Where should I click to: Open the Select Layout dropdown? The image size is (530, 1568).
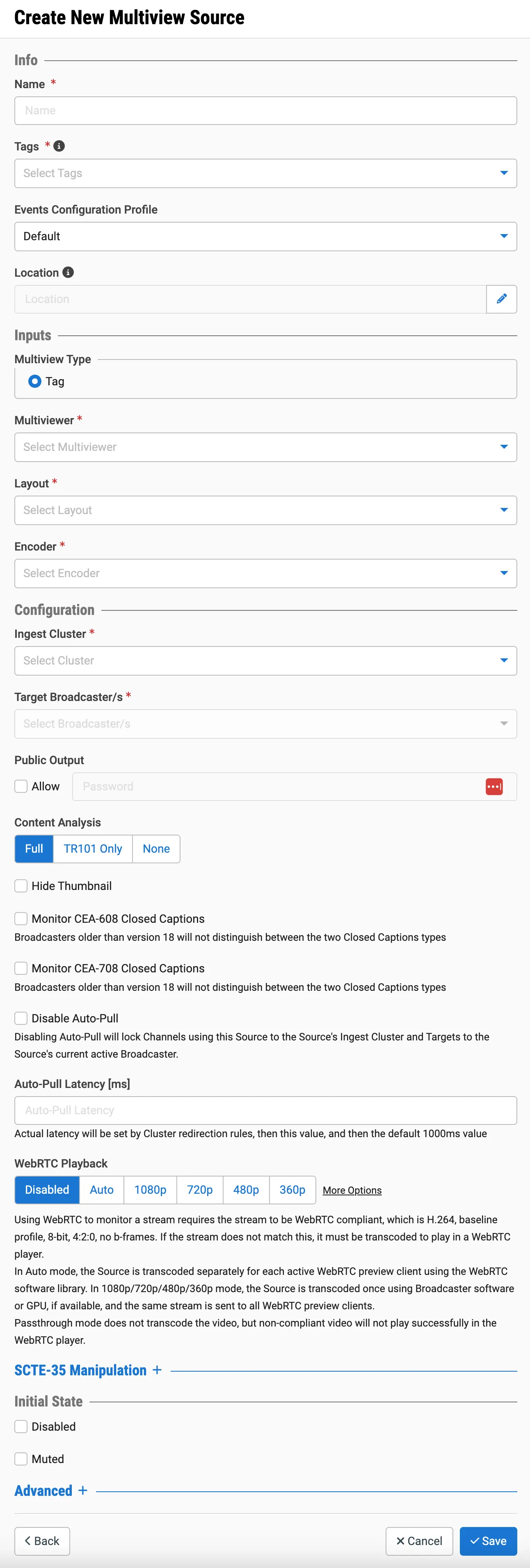pyautogui.click(x=265, y=510)
